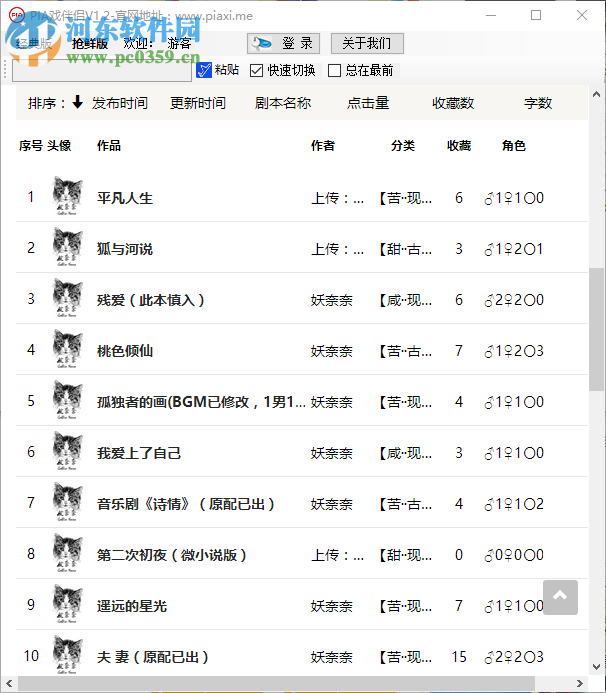Click favorites count 15 in row 夫 妻
This screenshot has width=606, height=693.
[x=459, y=657]
